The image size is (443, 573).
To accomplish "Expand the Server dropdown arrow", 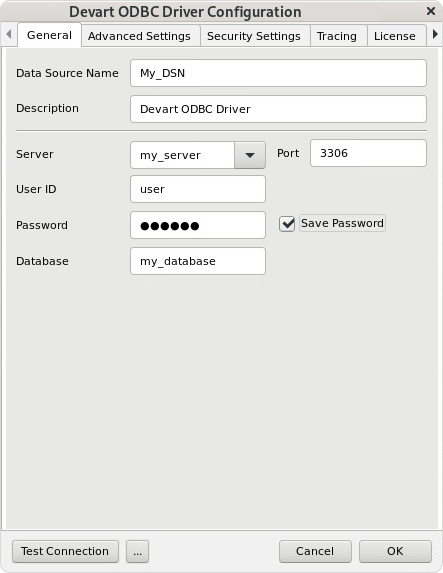I will (250, 155).
